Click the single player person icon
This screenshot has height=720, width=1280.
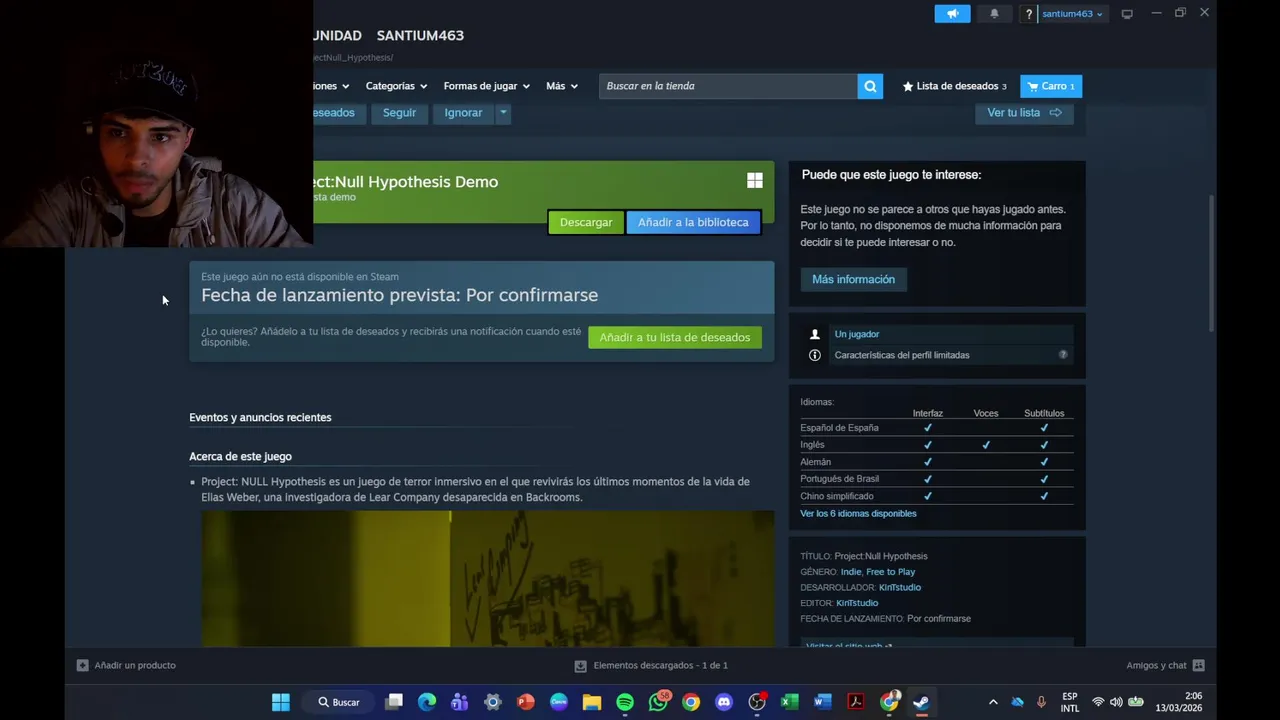pyautogui.click(x=815, y=334)
